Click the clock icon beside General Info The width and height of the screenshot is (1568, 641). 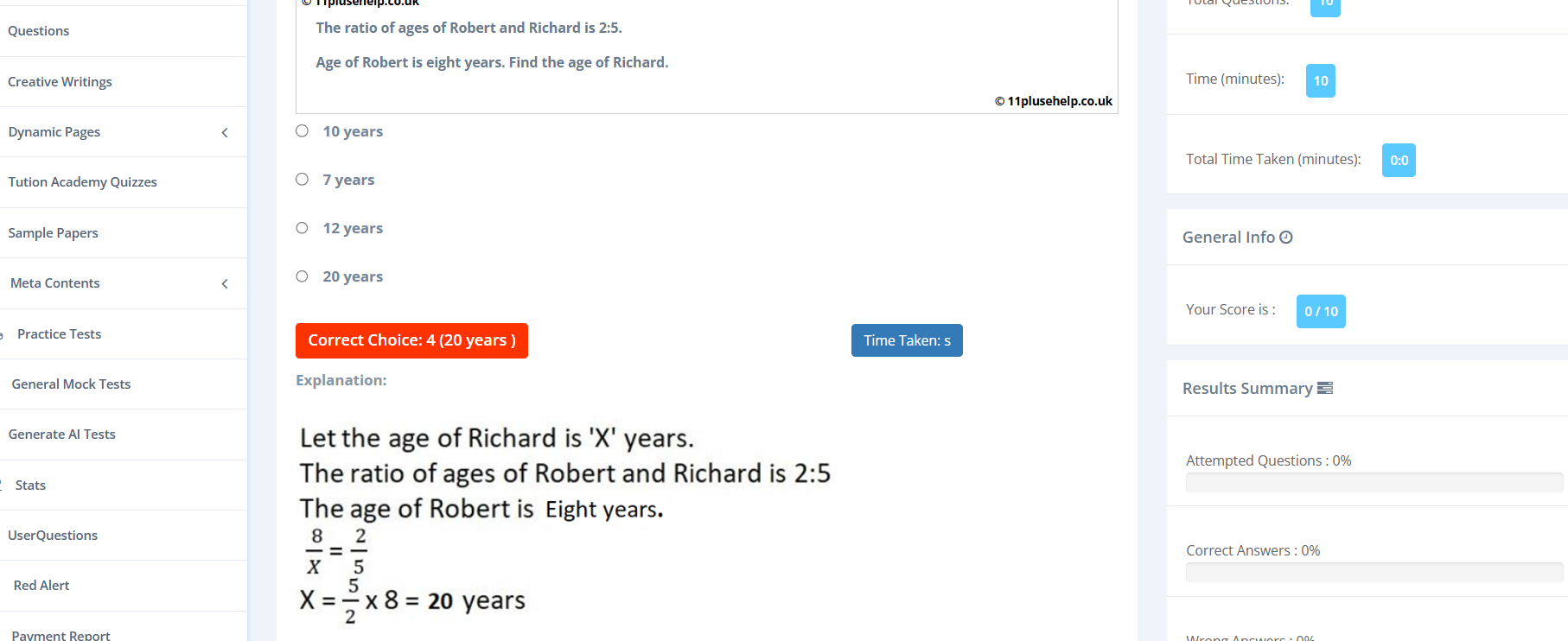pos(1285,236)
